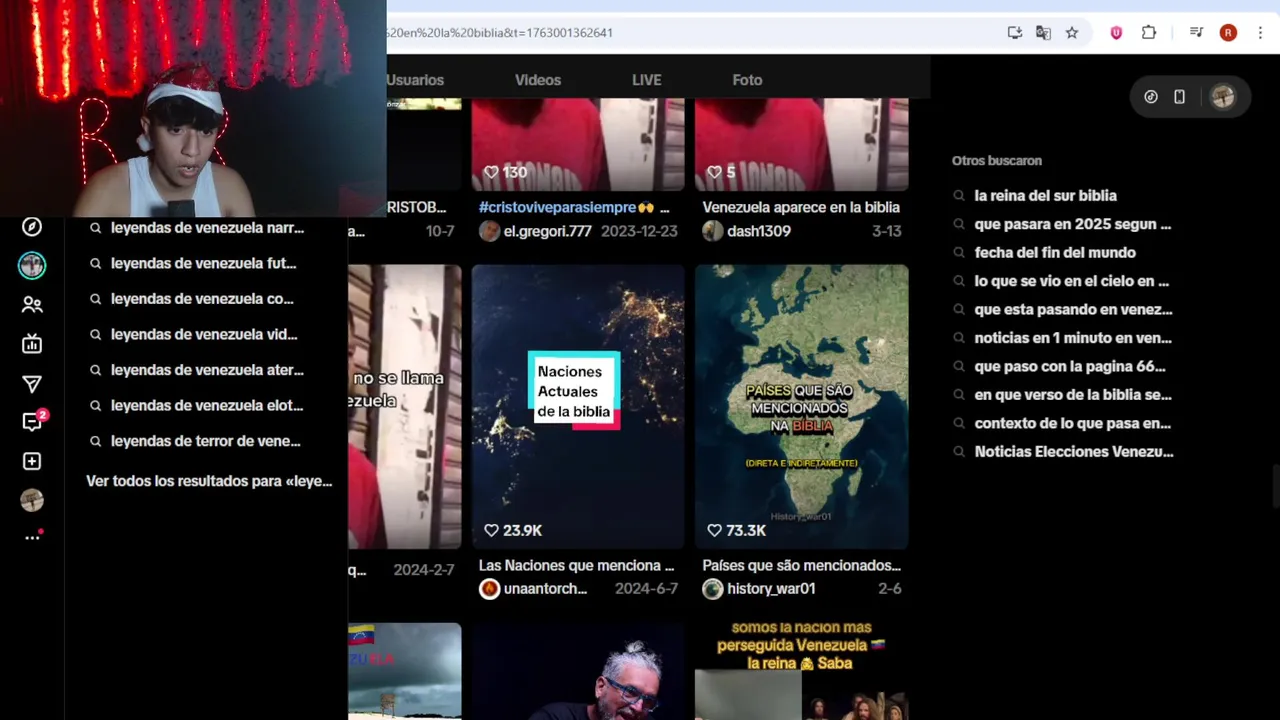The height and width of the screenshot is (720, 1280).
Task: Open related search 'noticias en 1 minuto'
Action: click(x=1073, y=338)
